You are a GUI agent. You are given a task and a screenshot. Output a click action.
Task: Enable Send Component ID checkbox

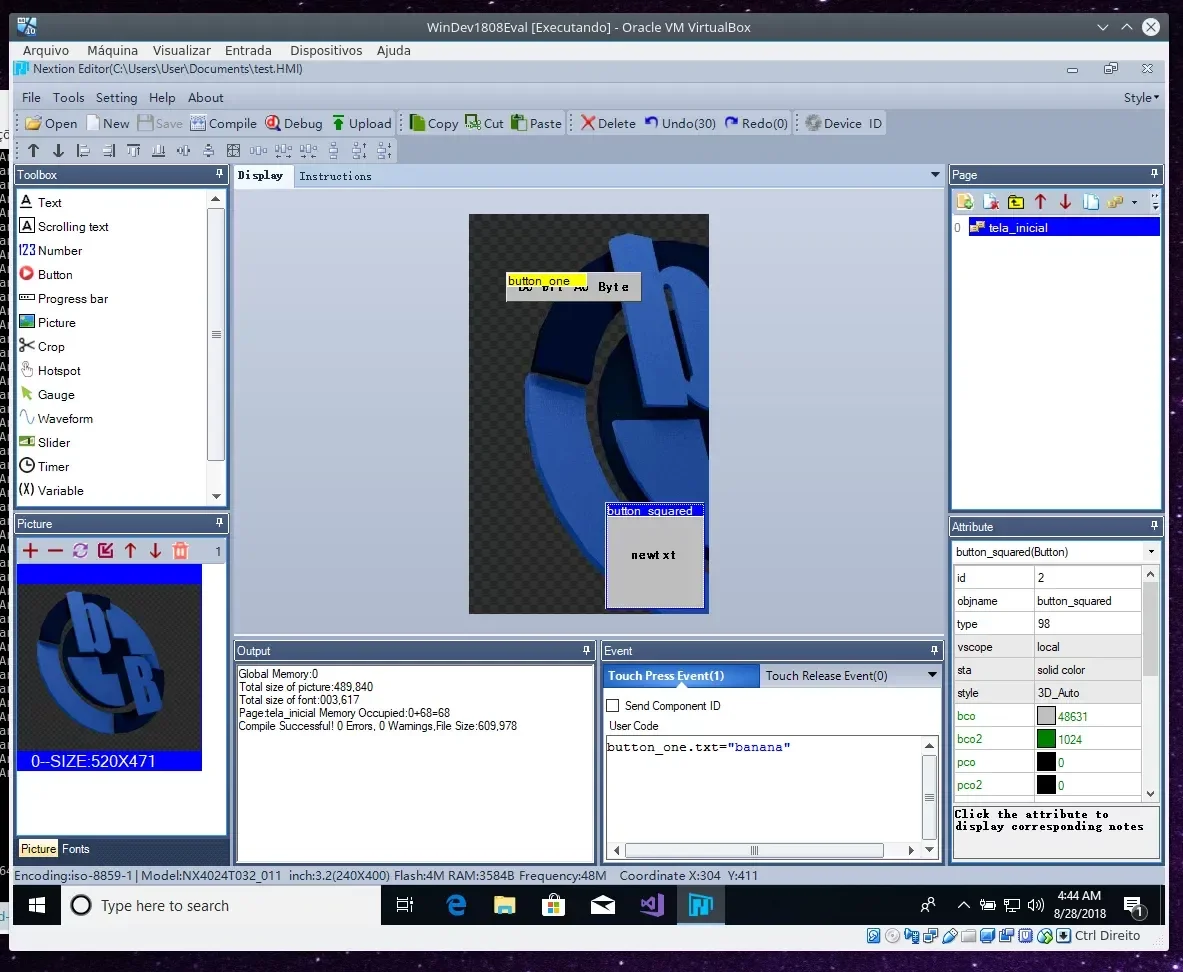click(x=613, y=706)
